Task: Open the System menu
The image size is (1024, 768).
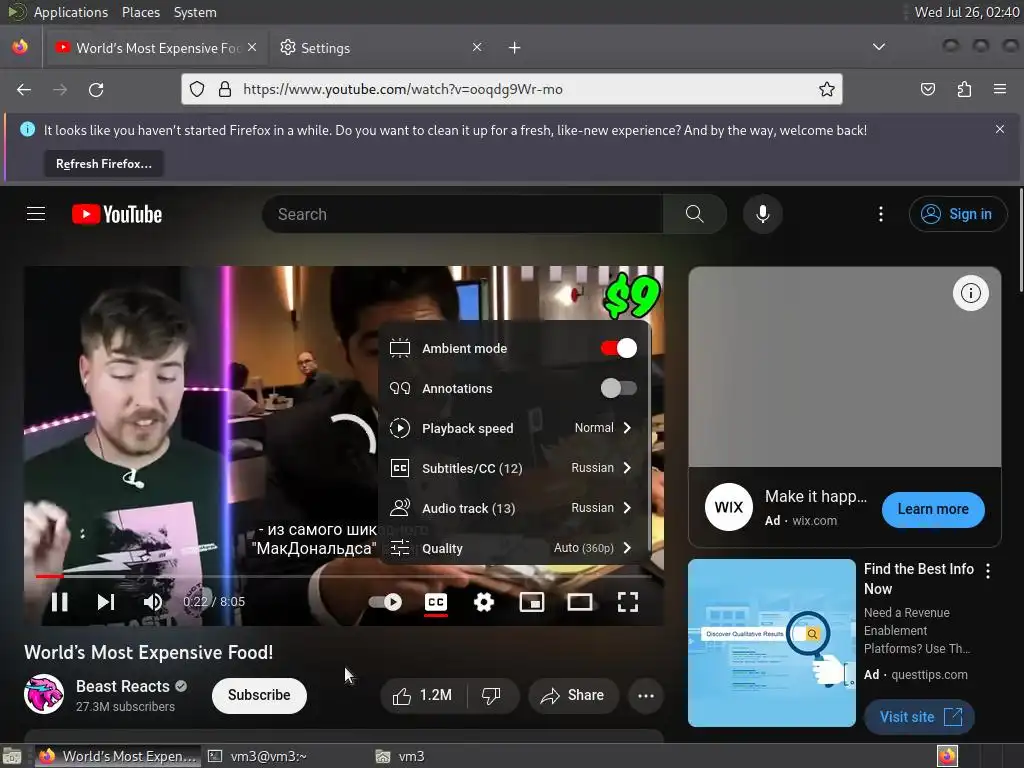Action: tap(195, 12)
